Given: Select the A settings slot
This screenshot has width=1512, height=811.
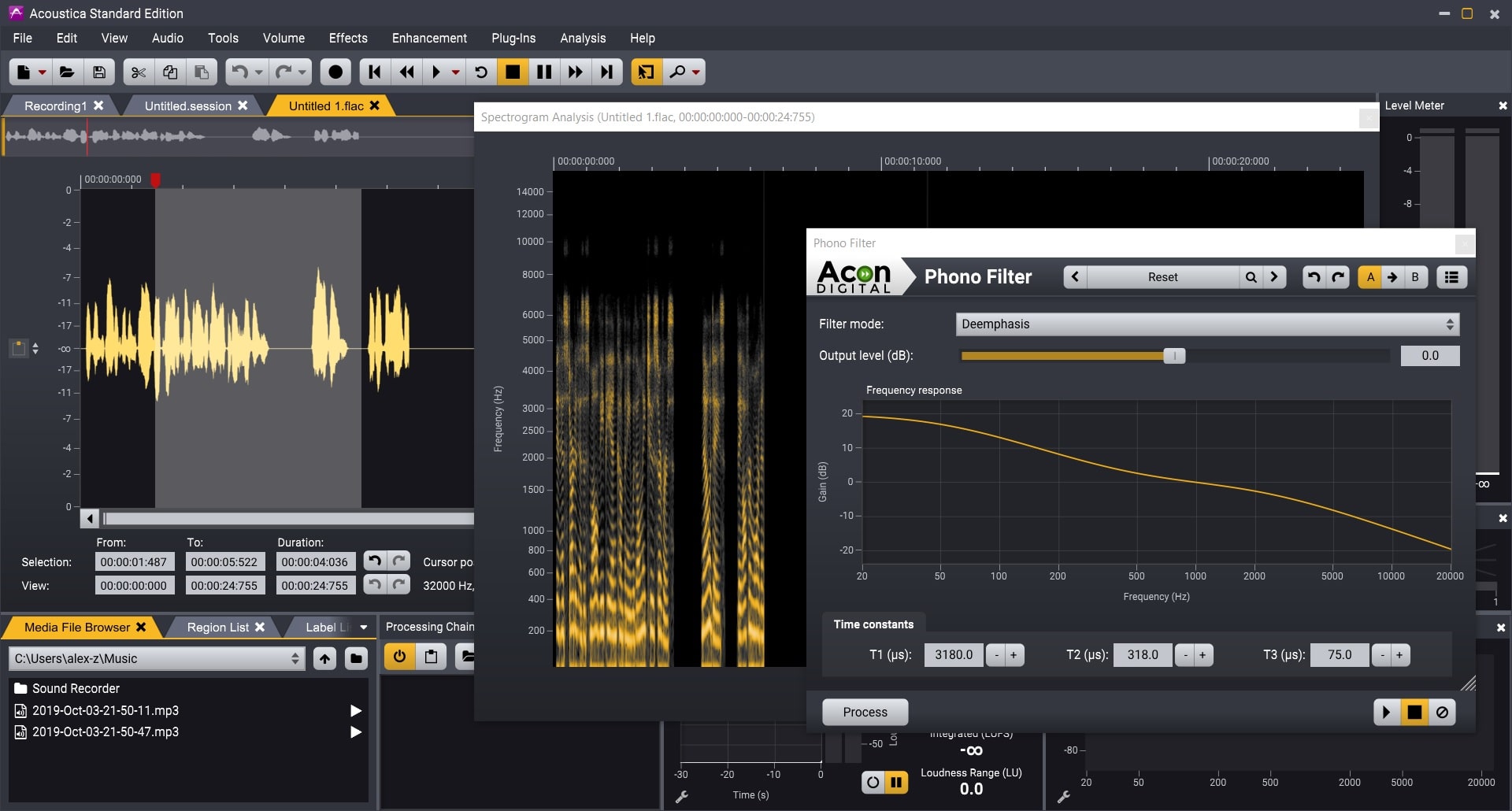Looking at the screenshot, I should pos(1370,277).
